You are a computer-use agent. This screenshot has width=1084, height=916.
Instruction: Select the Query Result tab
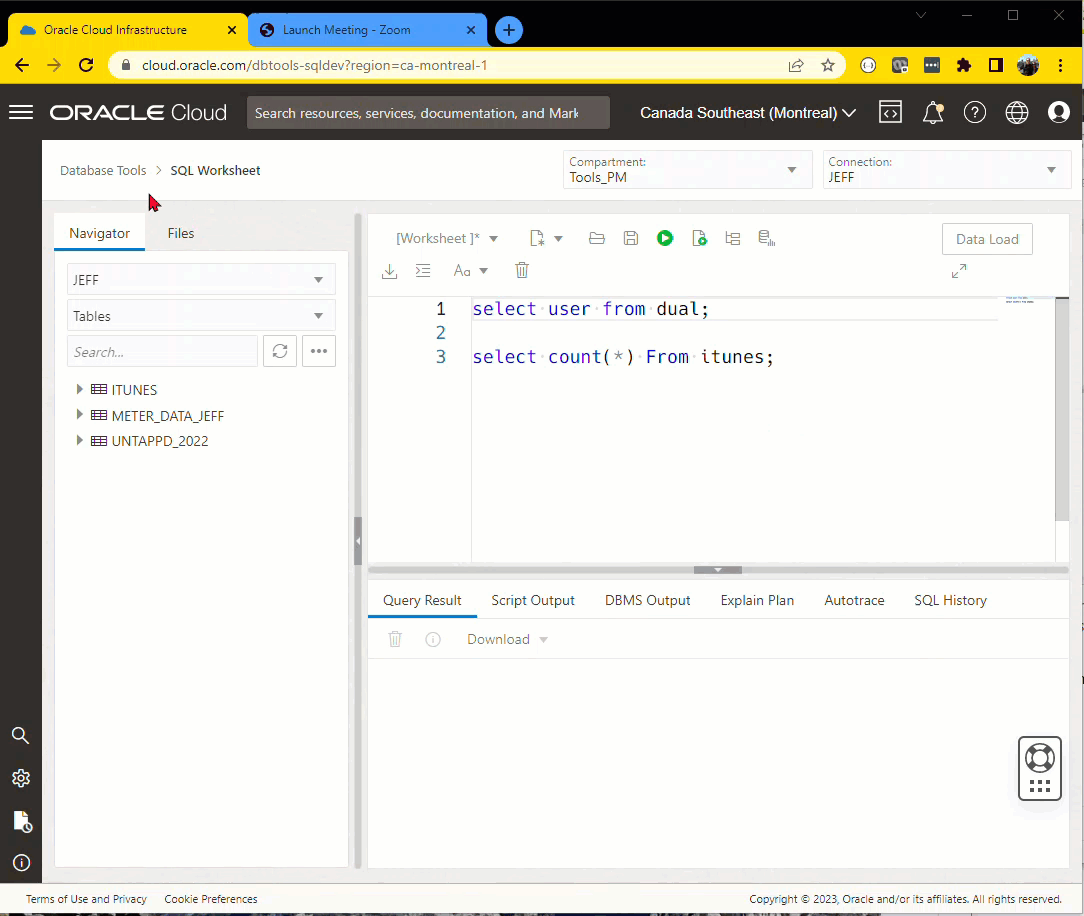tap(422, 600)
